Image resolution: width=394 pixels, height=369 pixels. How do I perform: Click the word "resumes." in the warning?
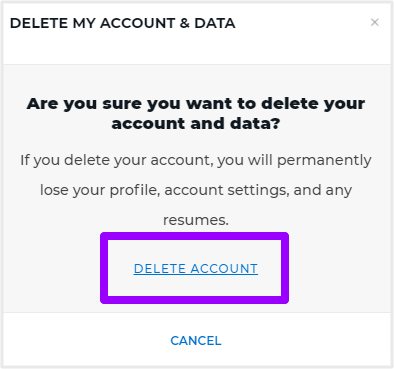pyautogui.click(x=196, y=220)
